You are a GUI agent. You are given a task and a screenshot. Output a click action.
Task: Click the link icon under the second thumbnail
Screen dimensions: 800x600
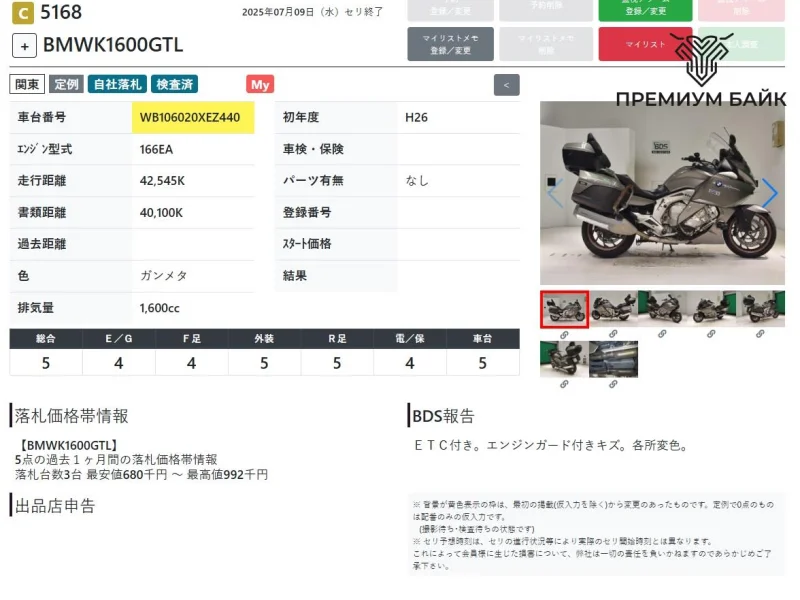click(613, 334)
